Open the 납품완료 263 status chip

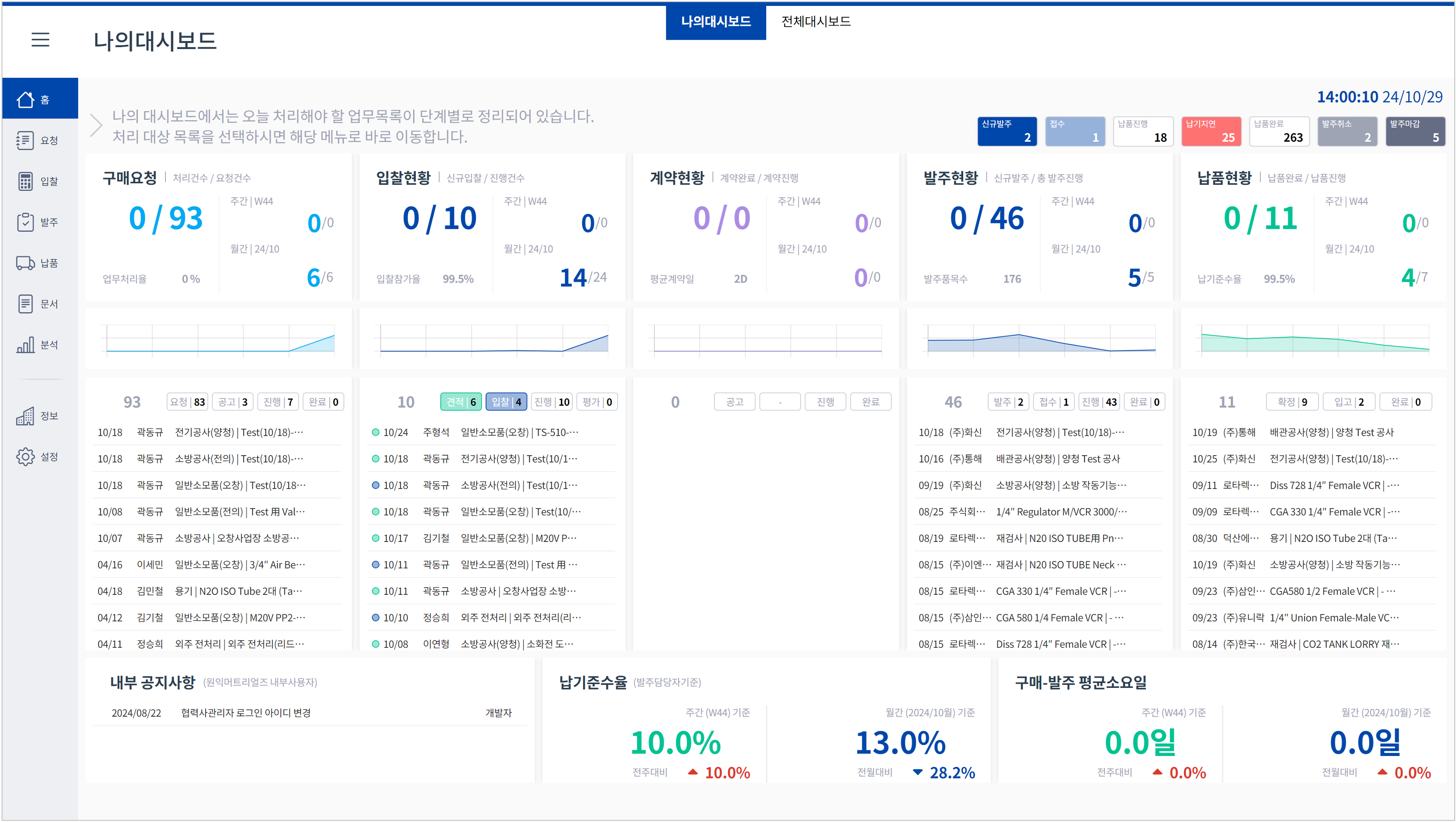click(1279, 131)
